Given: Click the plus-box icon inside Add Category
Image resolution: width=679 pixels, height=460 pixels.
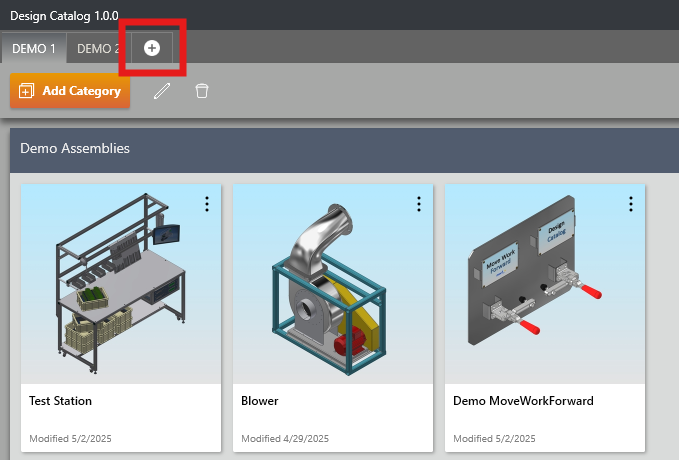Looking at the screenshot, I should point(27,91).
